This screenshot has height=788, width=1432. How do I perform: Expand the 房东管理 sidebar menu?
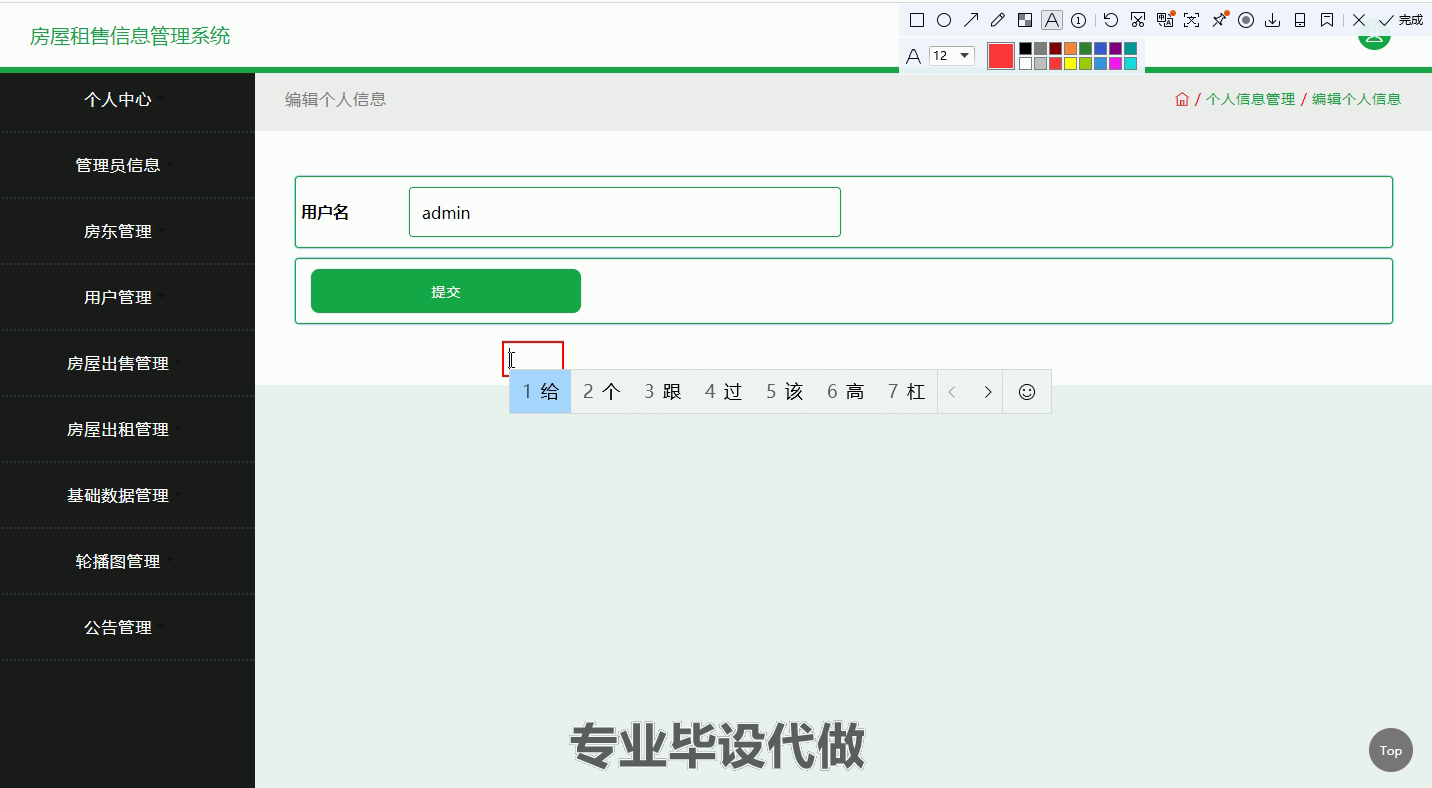(118, 231)
